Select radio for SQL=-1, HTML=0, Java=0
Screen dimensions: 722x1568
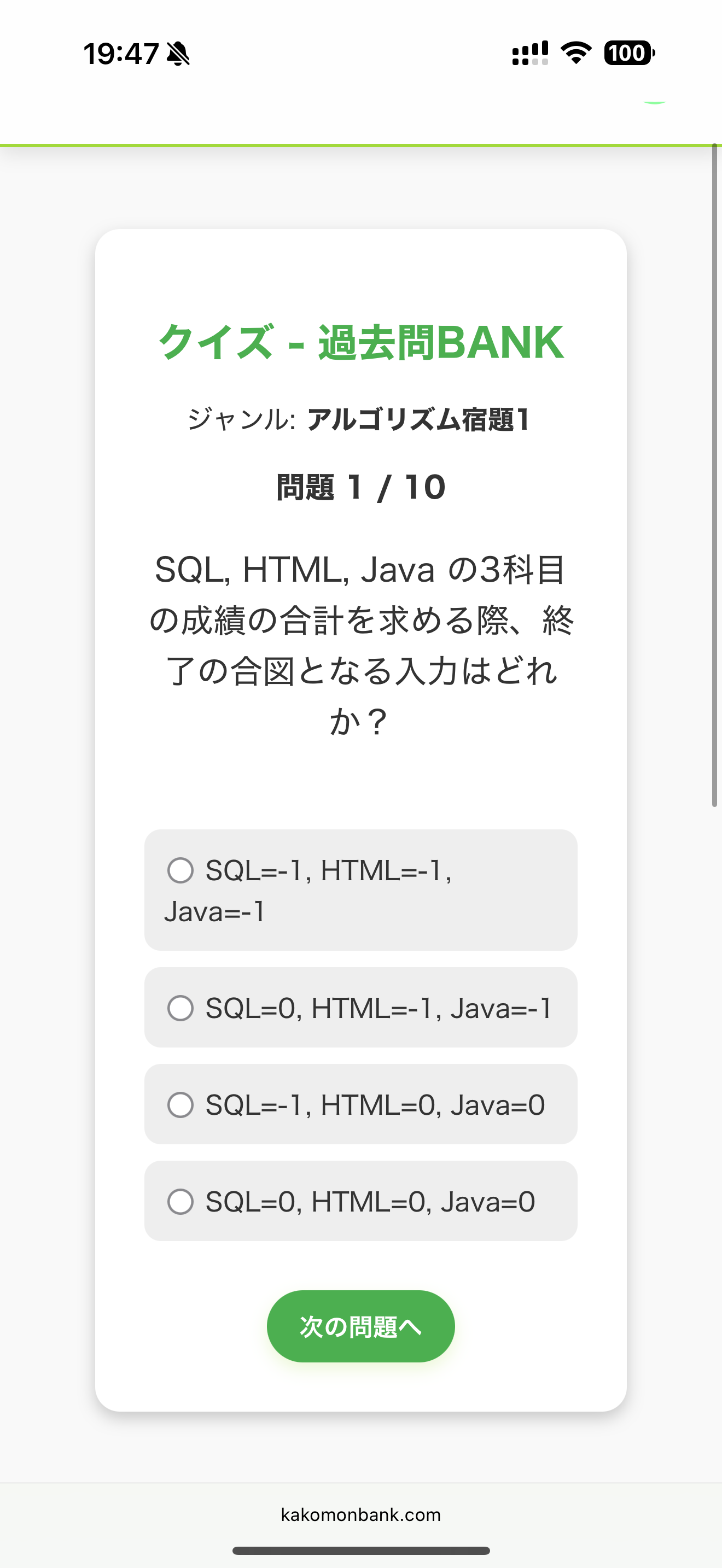181,1105
